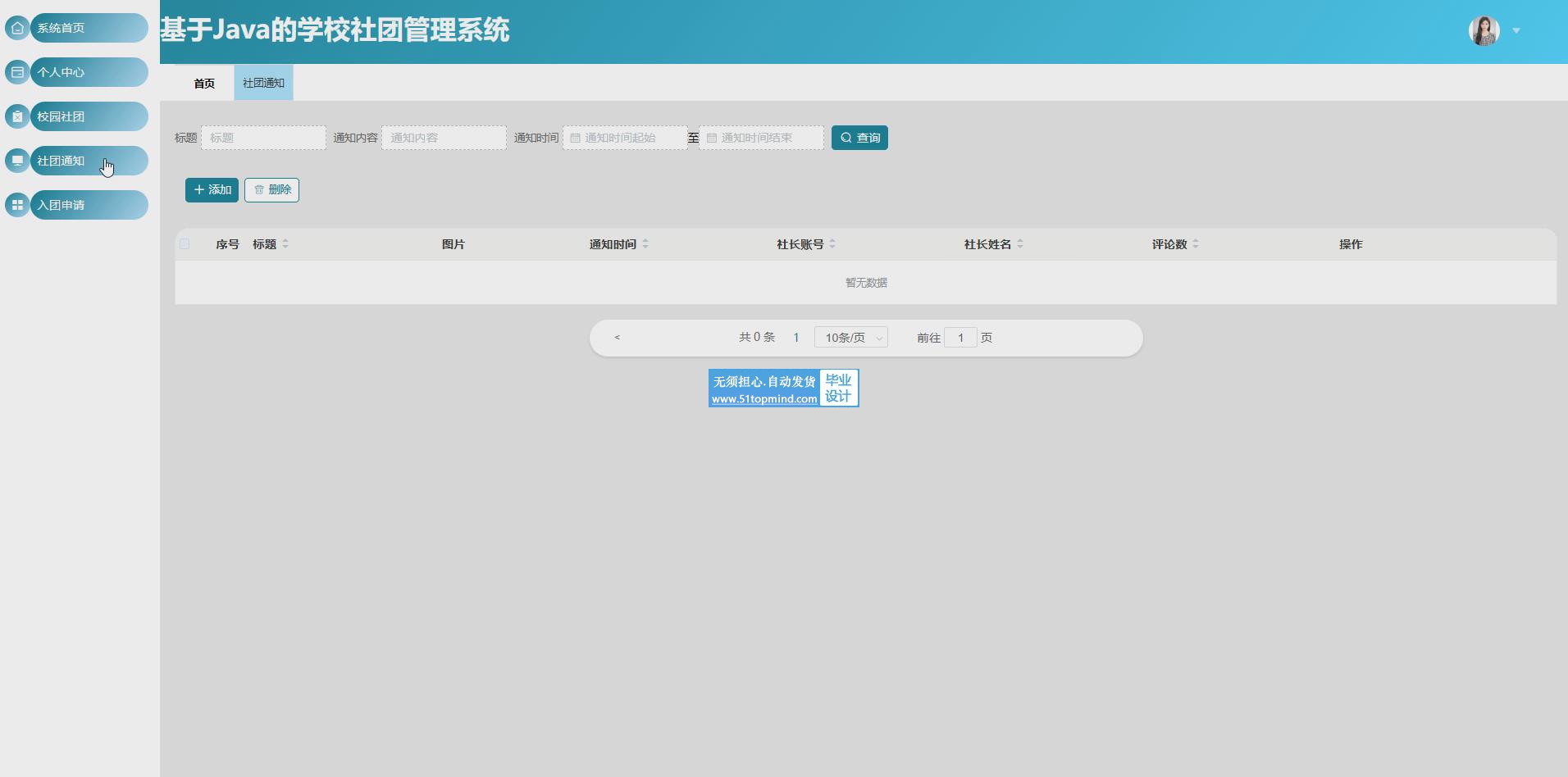The image size is (1568, 777).
Task: Click the calendar icon in 通知时间结束 field
Action: (x=712, y=139)
